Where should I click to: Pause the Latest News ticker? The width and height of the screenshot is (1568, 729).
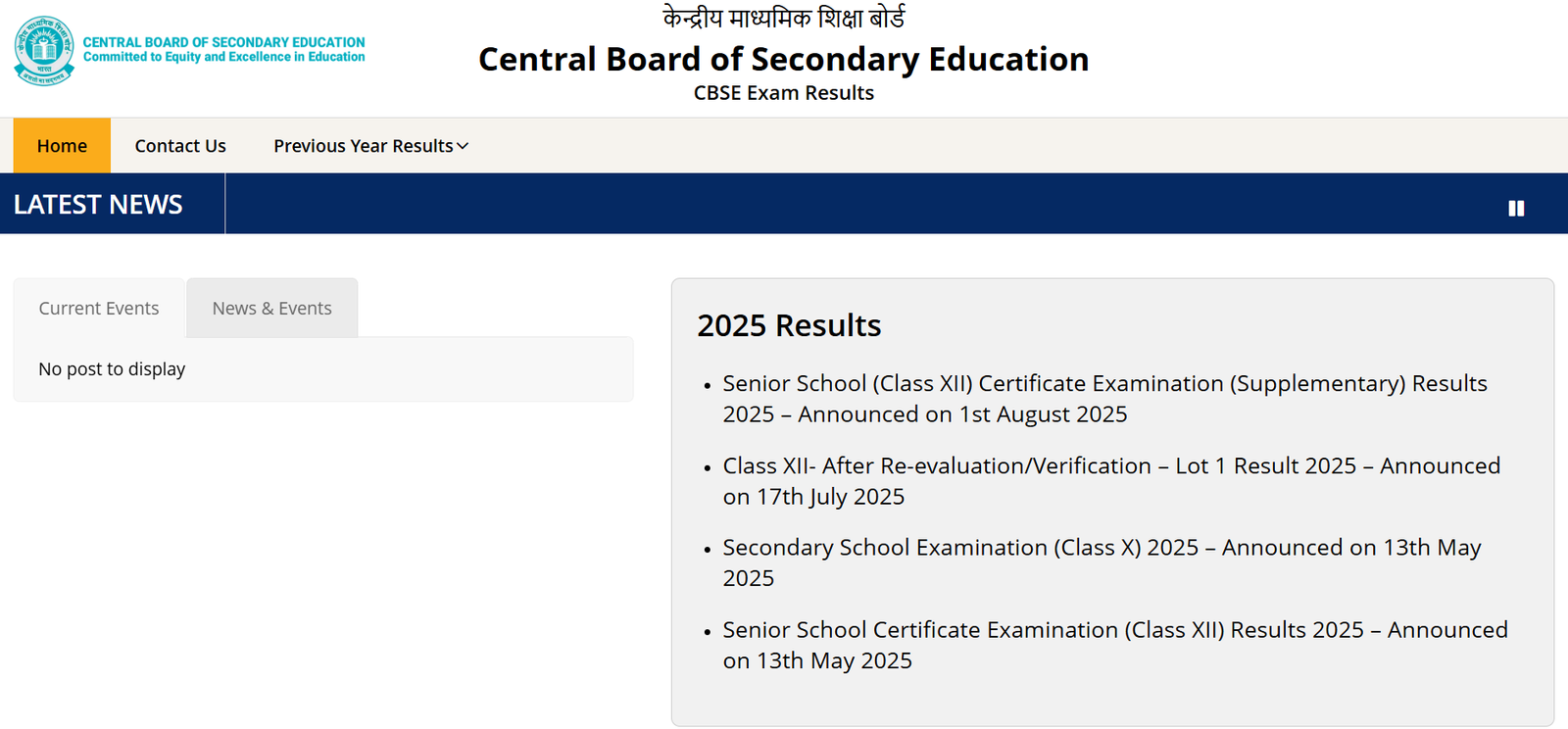click(x=1516, y=208)
